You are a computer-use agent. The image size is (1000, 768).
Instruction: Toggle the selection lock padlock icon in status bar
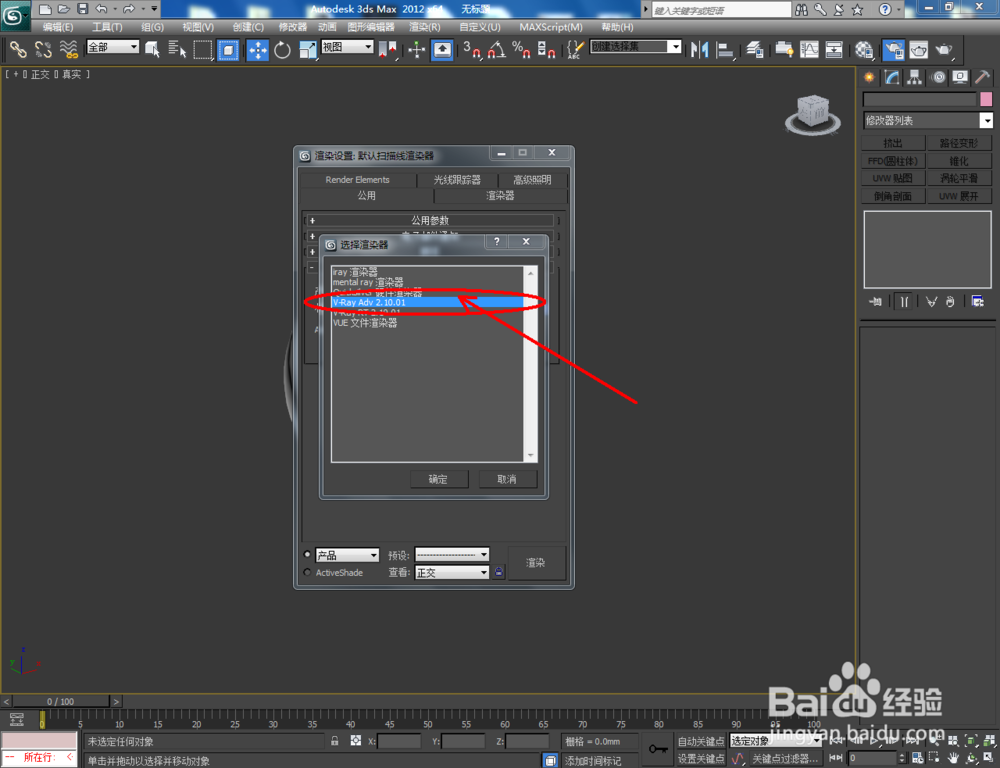pos(335,741)
